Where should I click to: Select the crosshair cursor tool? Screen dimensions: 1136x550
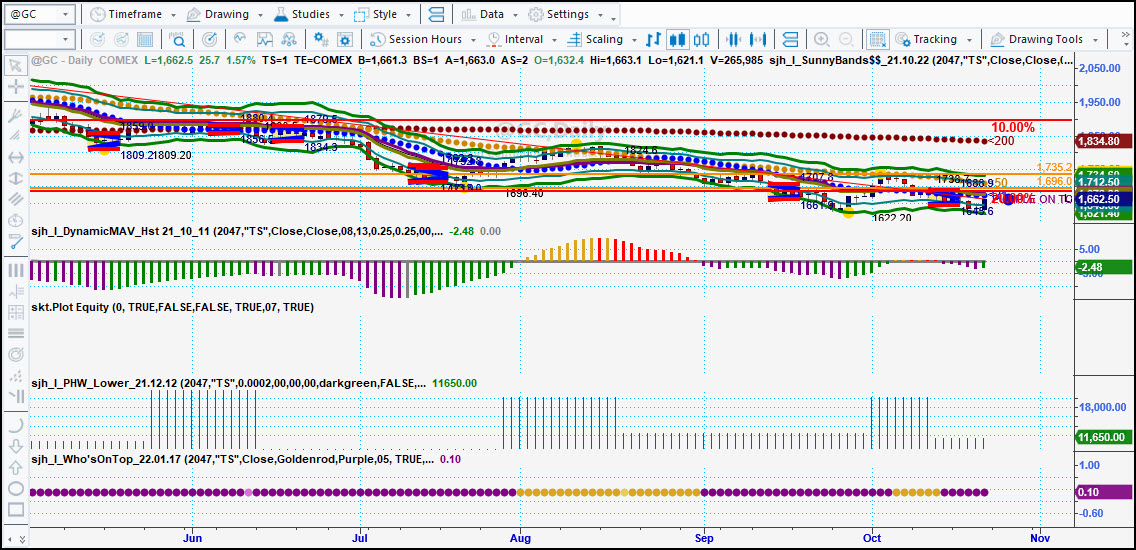pos(14,87)
